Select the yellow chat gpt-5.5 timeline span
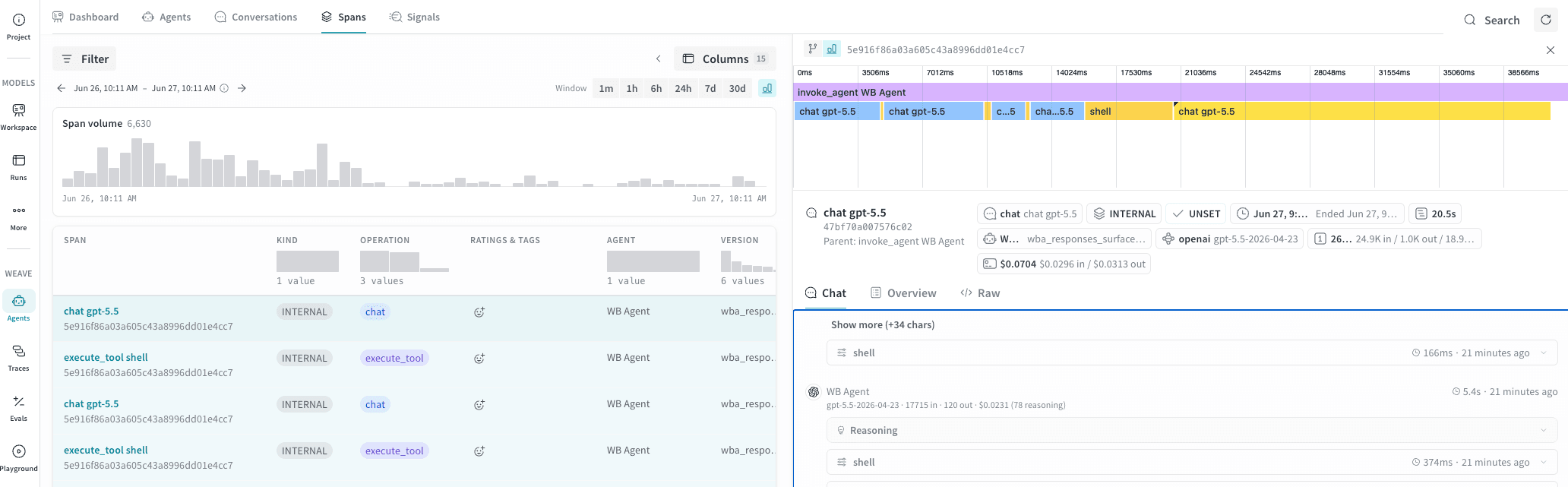 (x=1362, y=111)
